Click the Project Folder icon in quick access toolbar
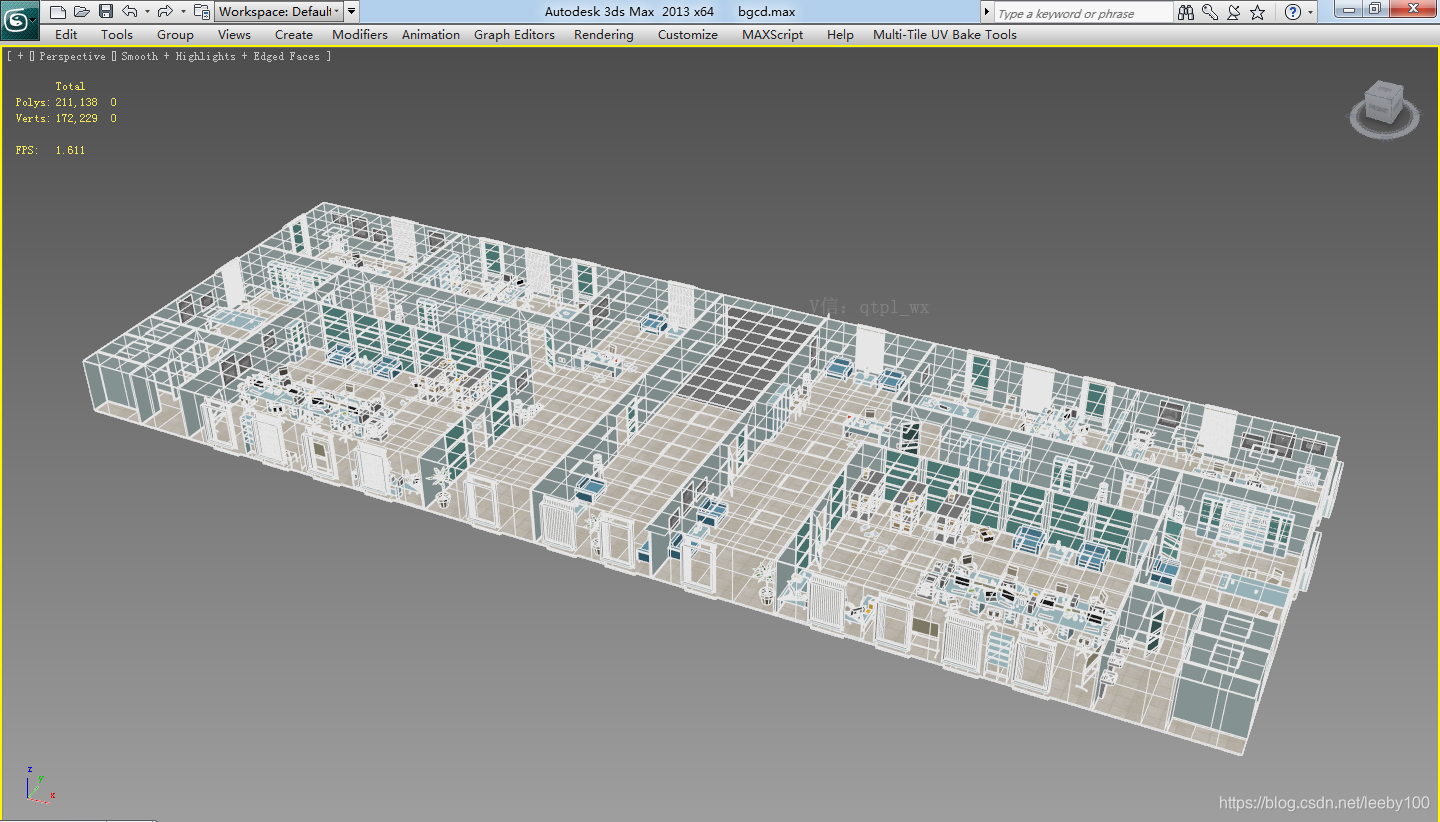 (202, 12)
